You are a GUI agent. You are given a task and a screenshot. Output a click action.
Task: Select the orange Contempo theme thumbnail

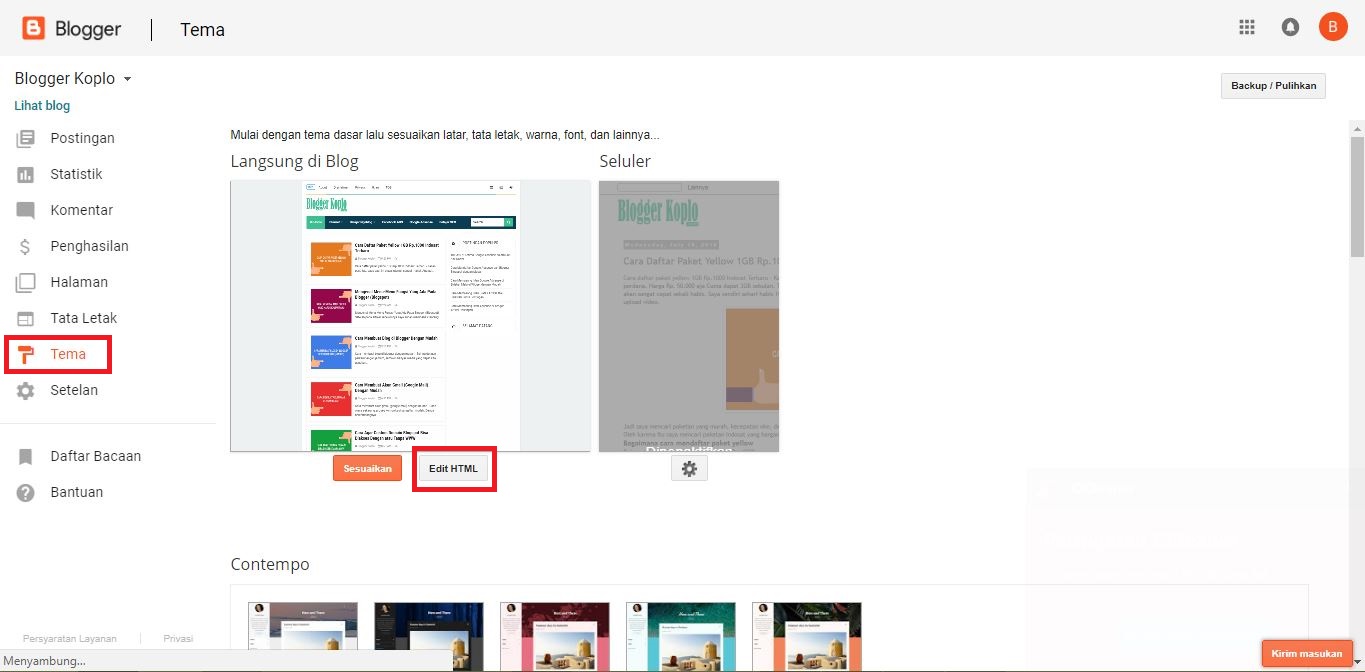(x=807, y=636)
